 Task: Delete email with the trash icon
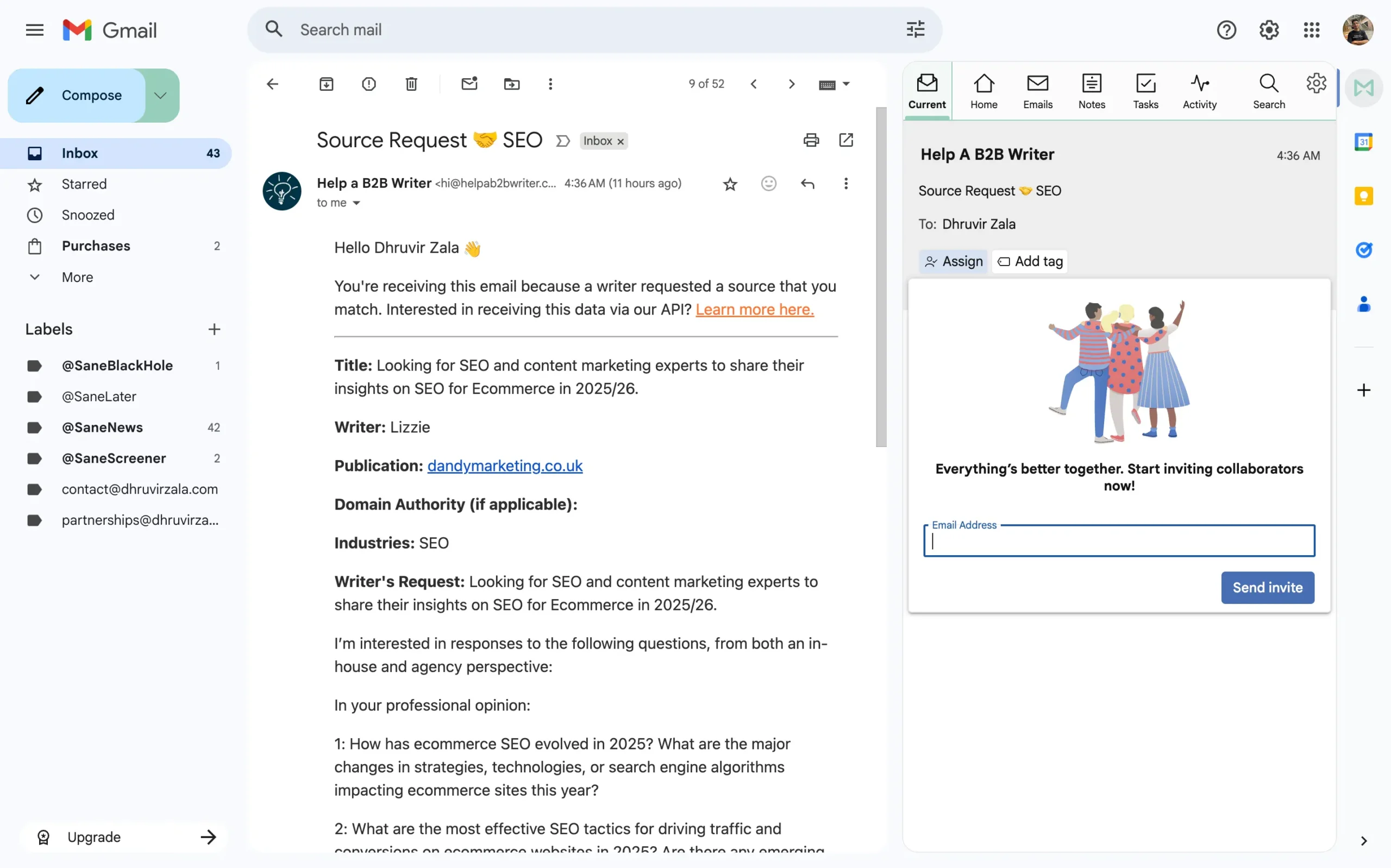click(411, 84)
